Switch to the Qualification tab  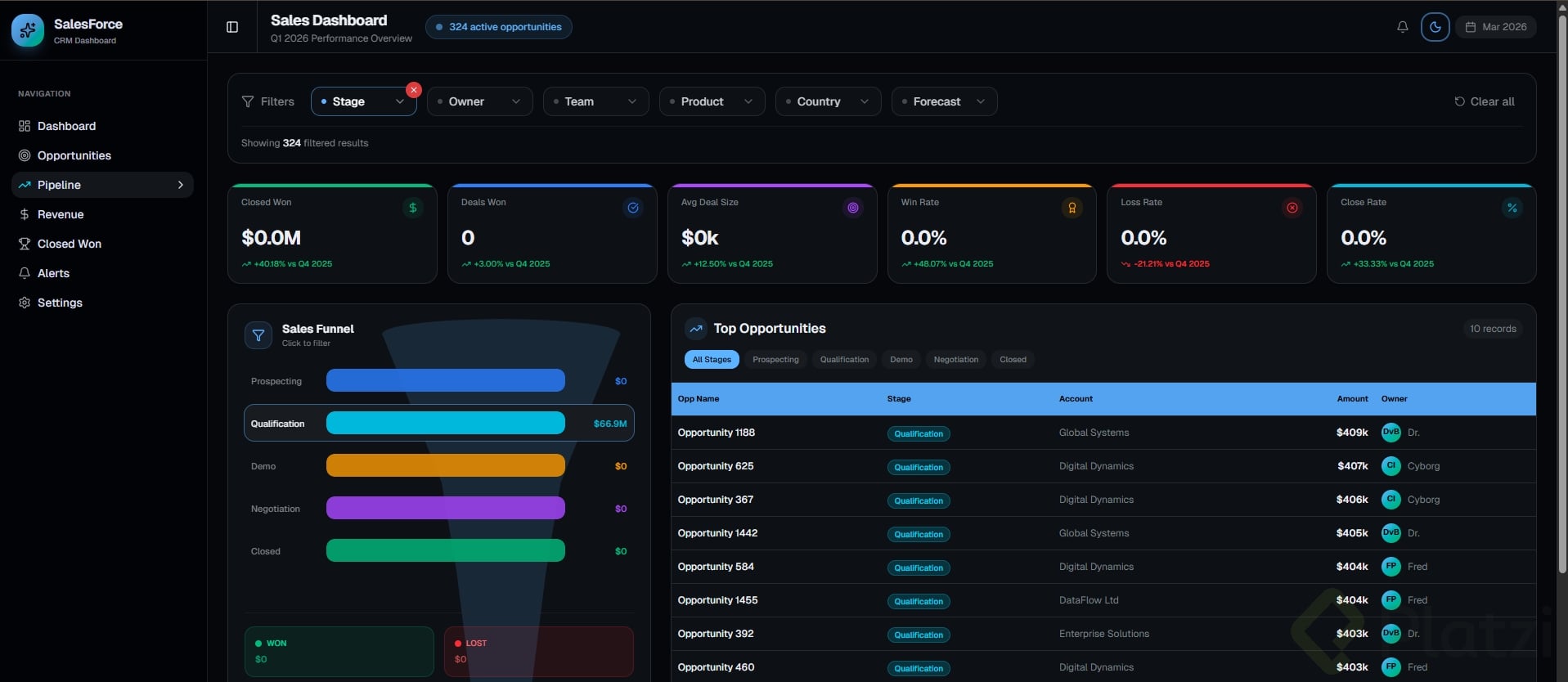point(844,360)
